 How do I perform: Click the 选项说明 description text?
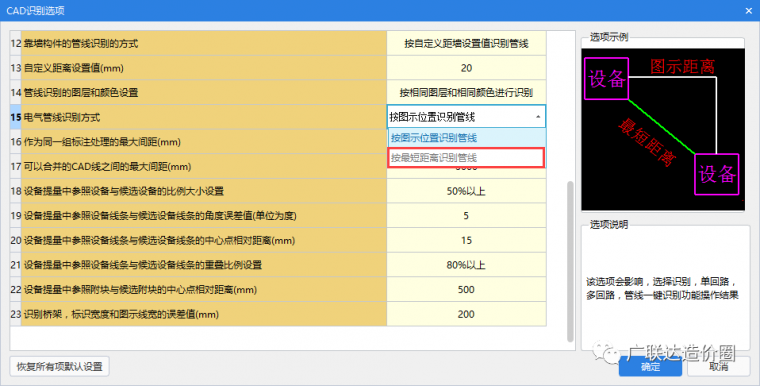pos(662,288)
